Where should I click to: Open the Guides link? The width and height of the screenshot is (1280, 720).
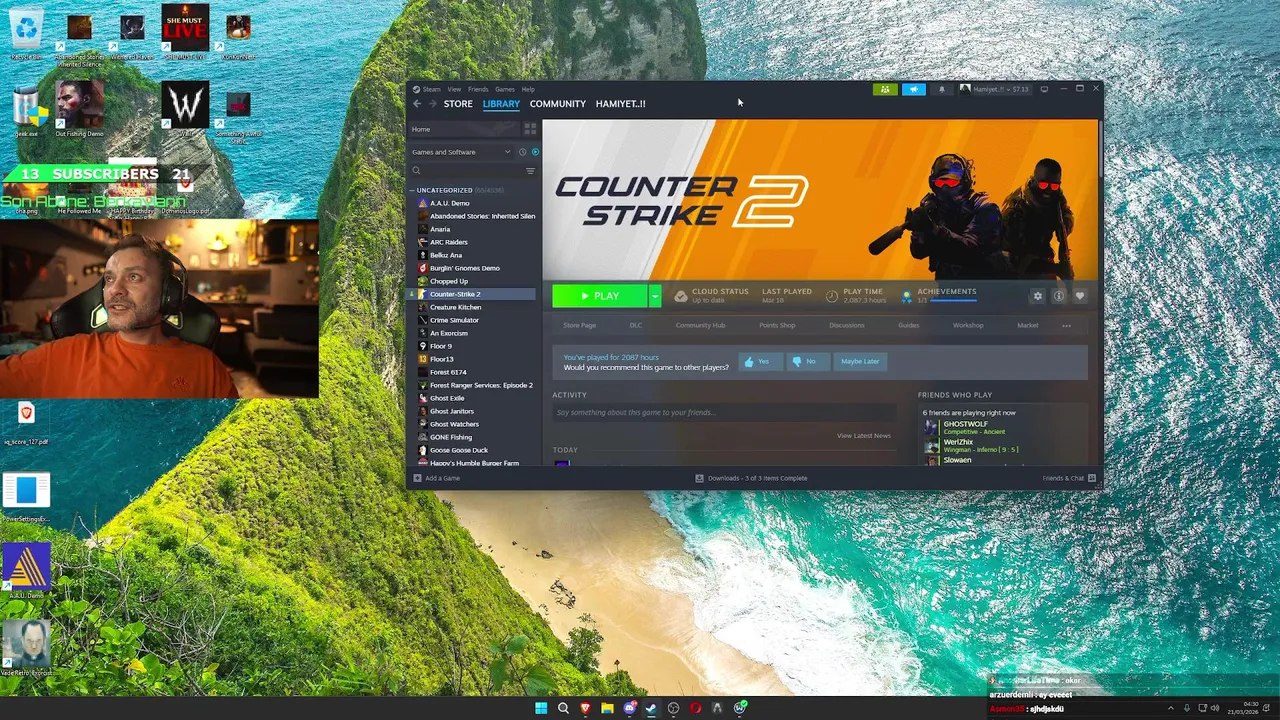908,325
